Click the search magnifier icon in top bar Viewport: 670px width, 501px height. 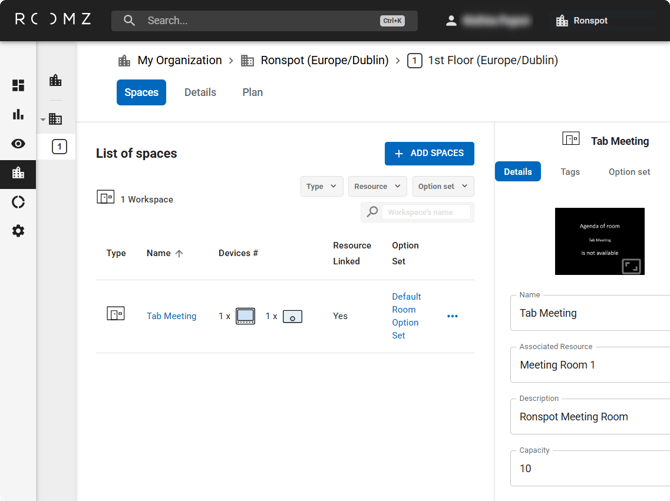tap(129, 21)
